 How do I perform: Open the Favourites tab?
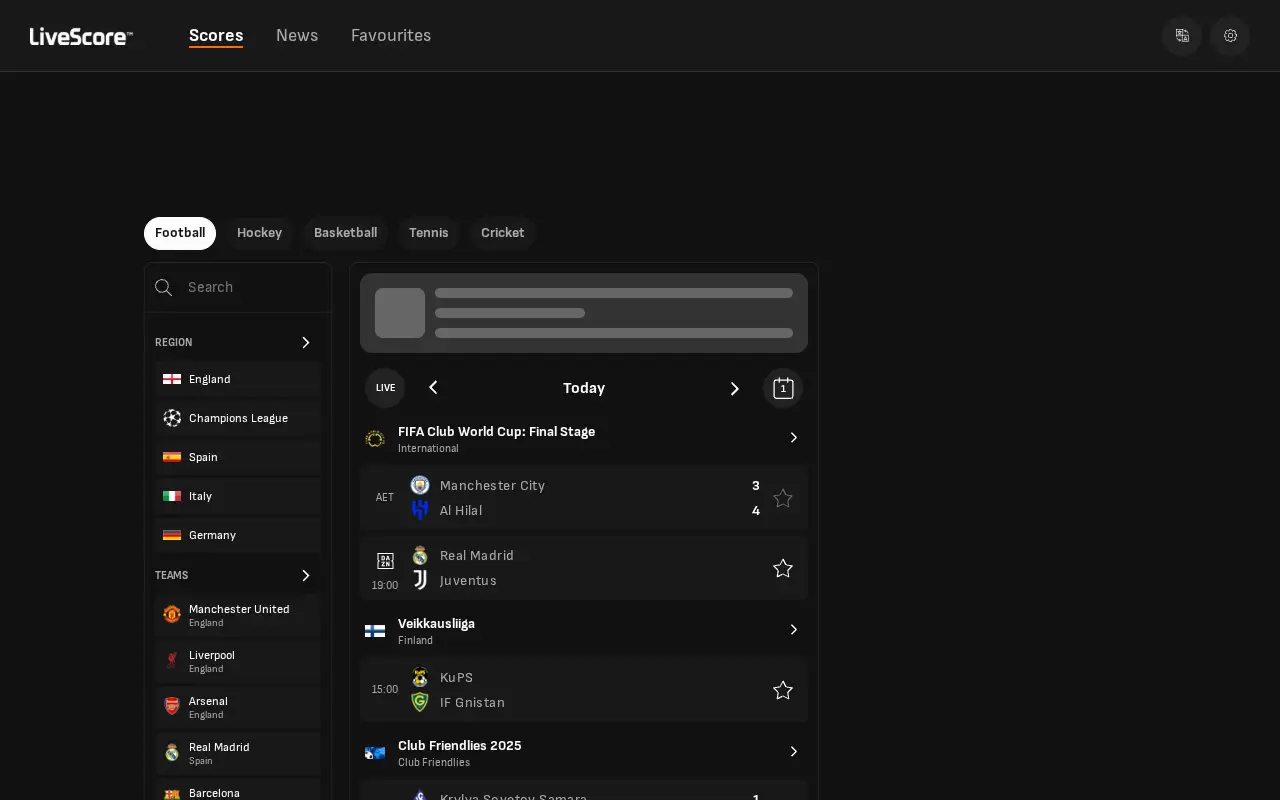pos(391,36)
